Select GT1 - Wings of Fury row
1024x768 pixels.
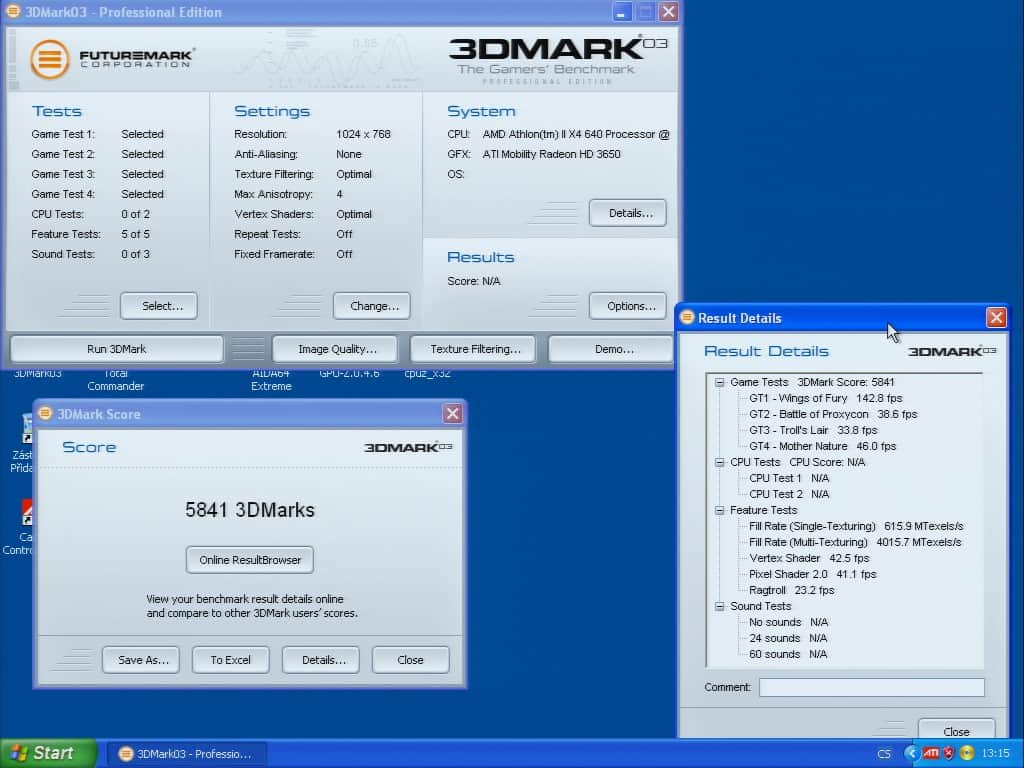click(825, 398)
